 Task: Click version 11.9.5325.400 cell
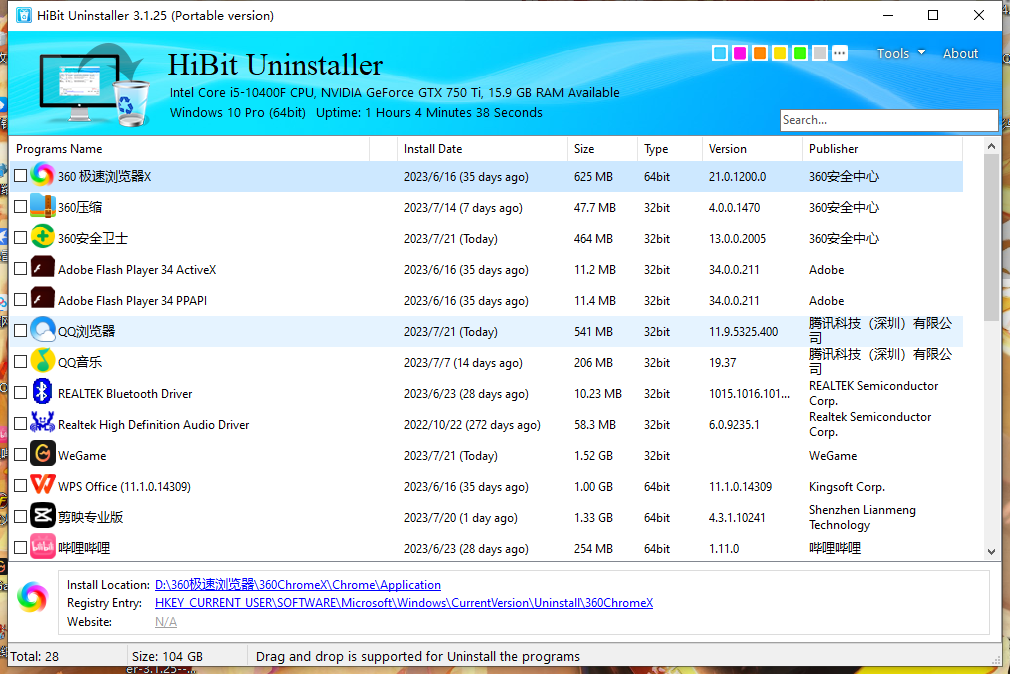pos(743,332)
